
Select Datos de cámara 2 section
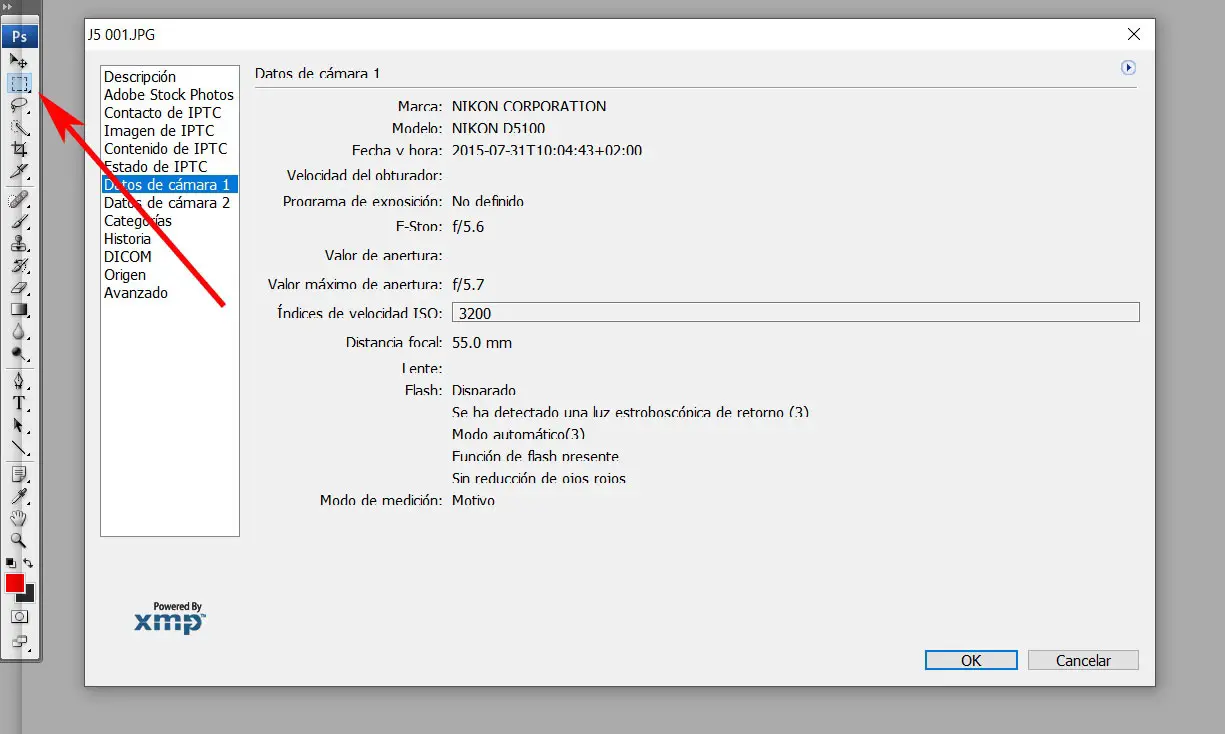(167, 203)
